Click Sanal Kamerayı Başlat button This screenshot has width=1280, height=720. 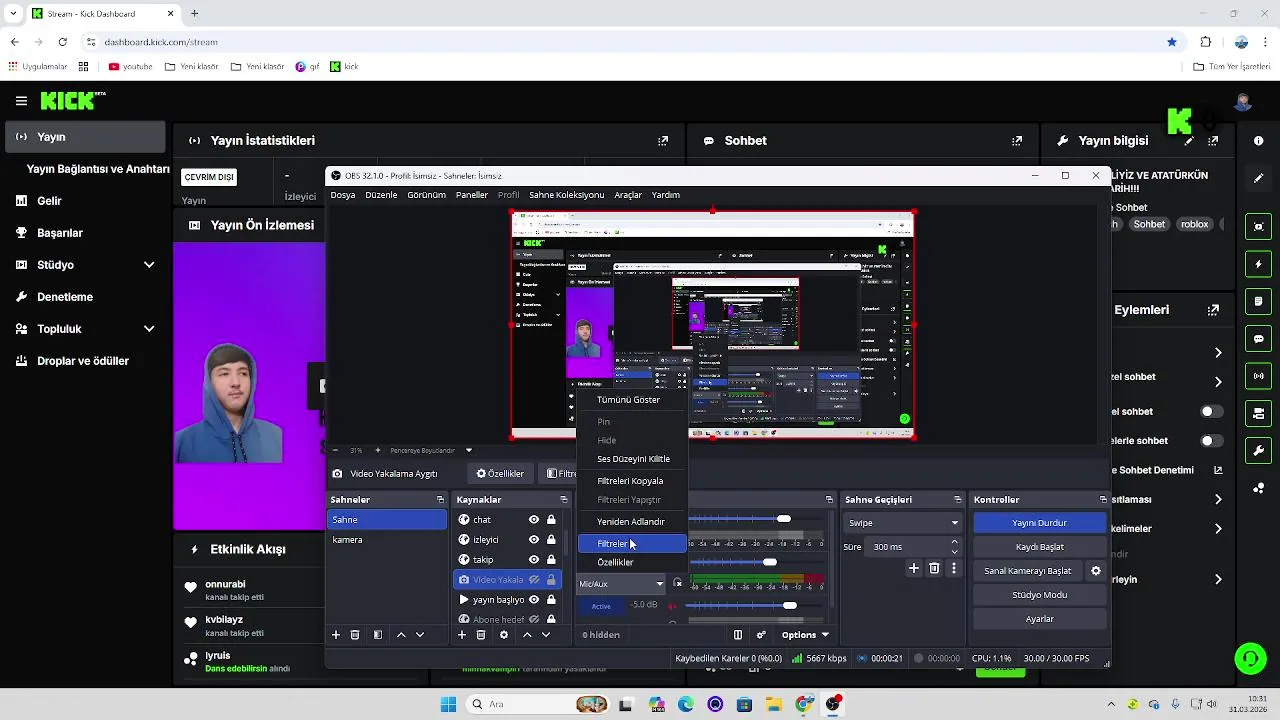[1028, 571]
